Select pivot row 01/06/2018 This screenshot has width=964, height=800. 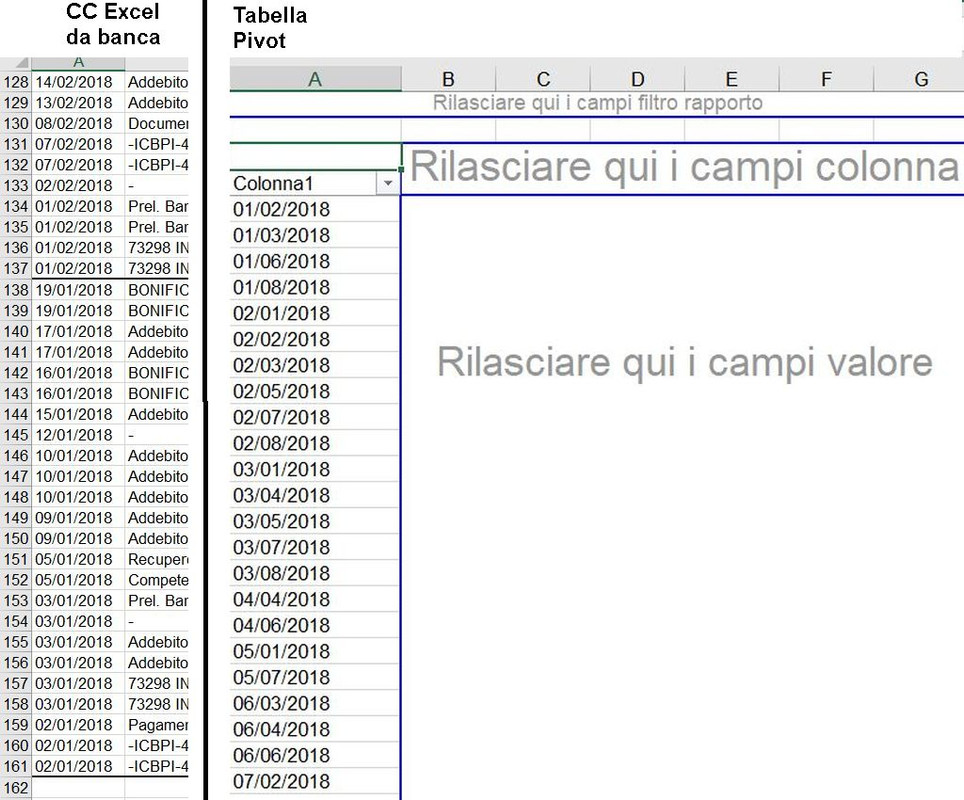pyautogui.click(x=315, y=261)
